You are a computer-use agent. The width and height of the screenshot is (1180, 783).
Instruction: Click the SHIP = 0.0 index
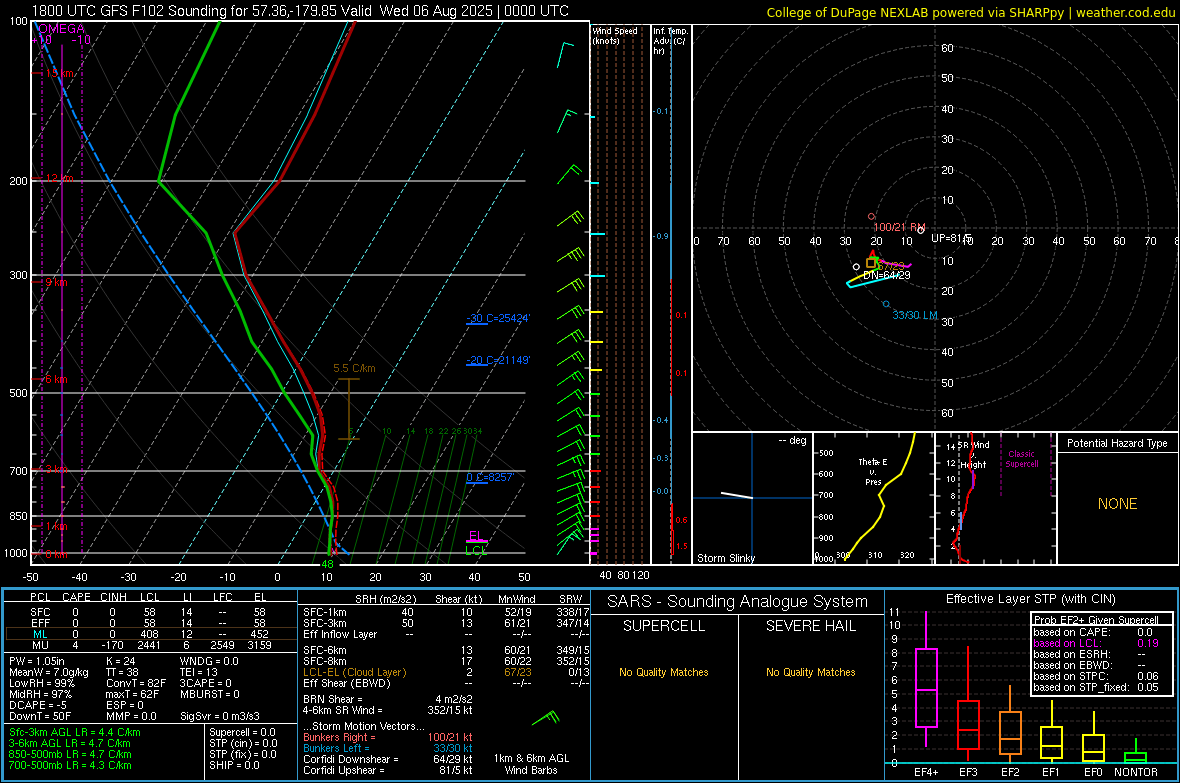(234, 766)
